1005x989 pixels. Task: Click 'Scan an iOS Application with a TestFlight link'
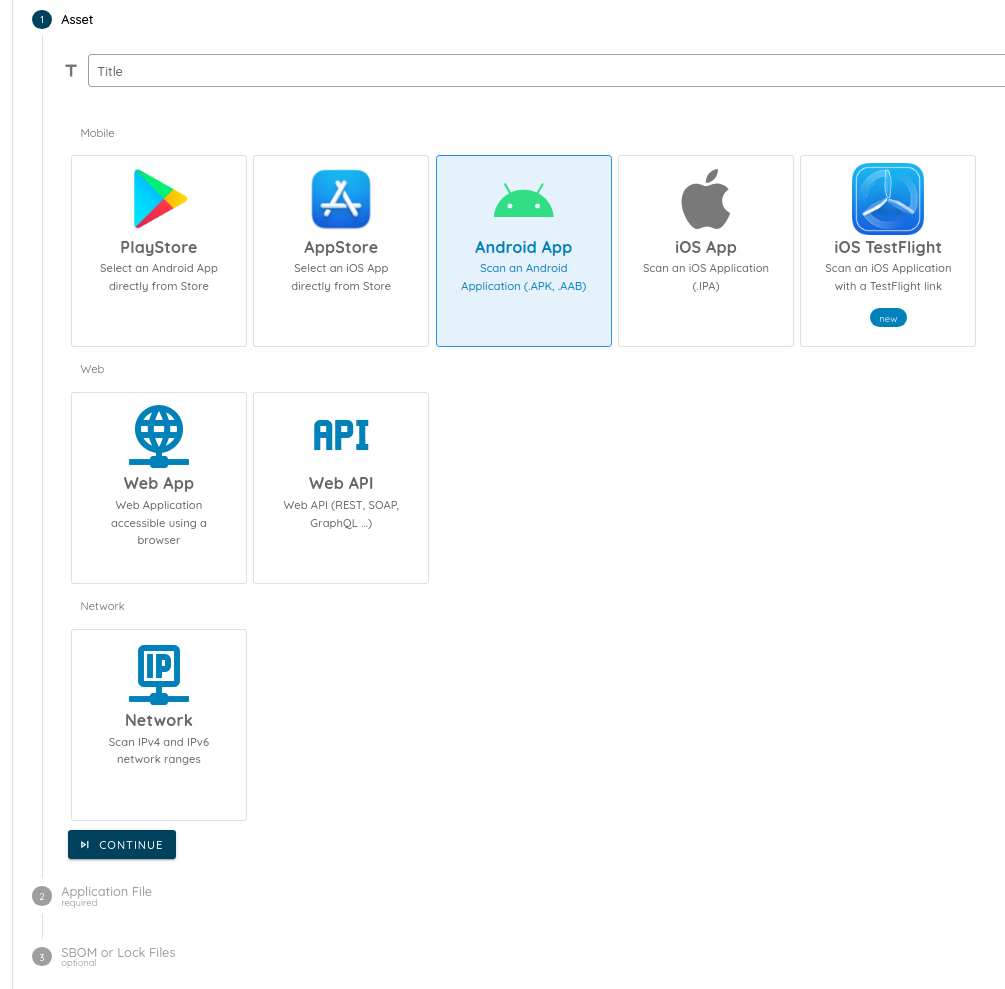(888, 277)
